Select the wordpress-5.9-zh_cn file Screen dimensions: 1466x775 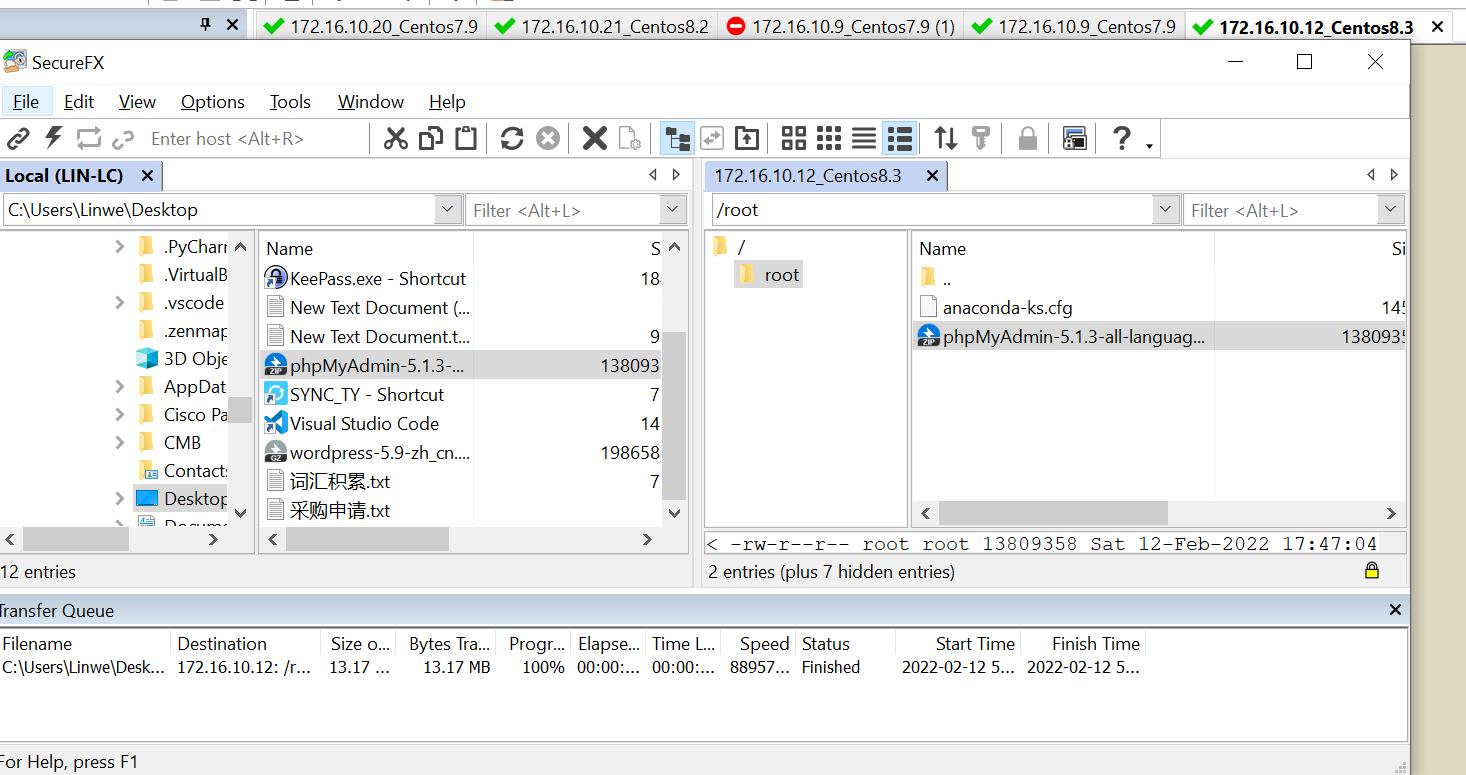(368, 452)
